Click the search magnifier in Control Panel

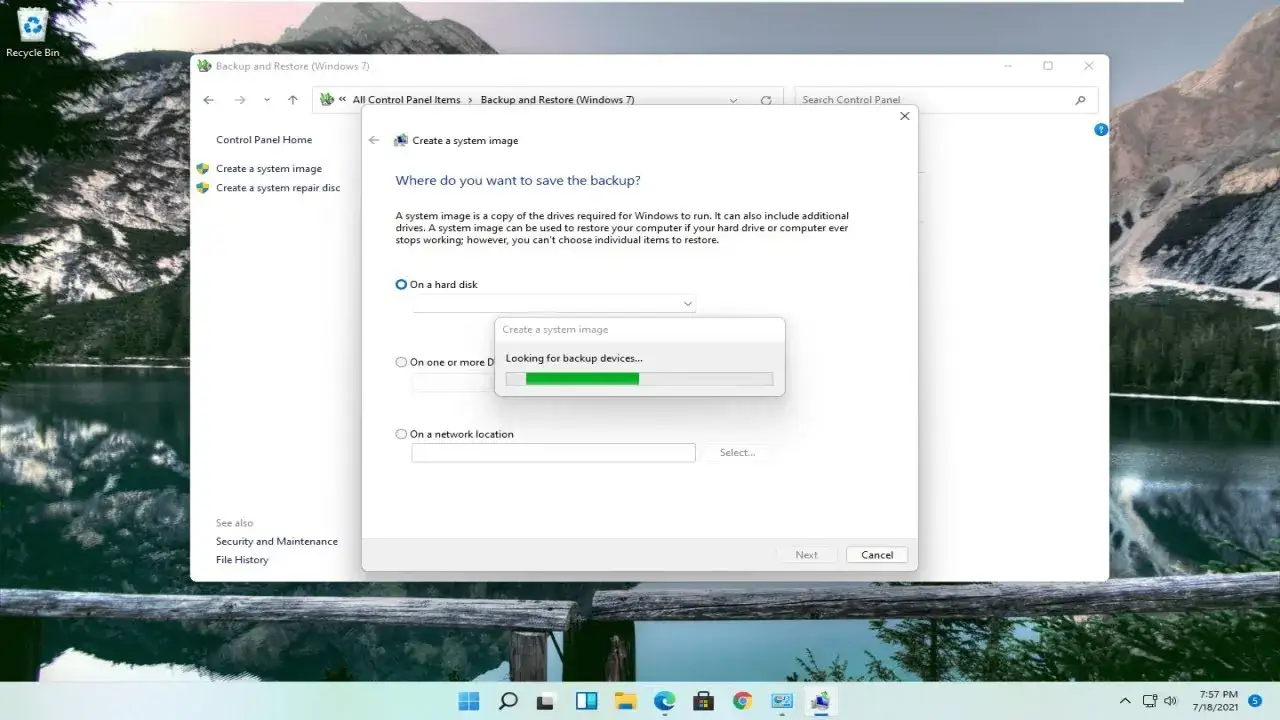pos(1080,100)
